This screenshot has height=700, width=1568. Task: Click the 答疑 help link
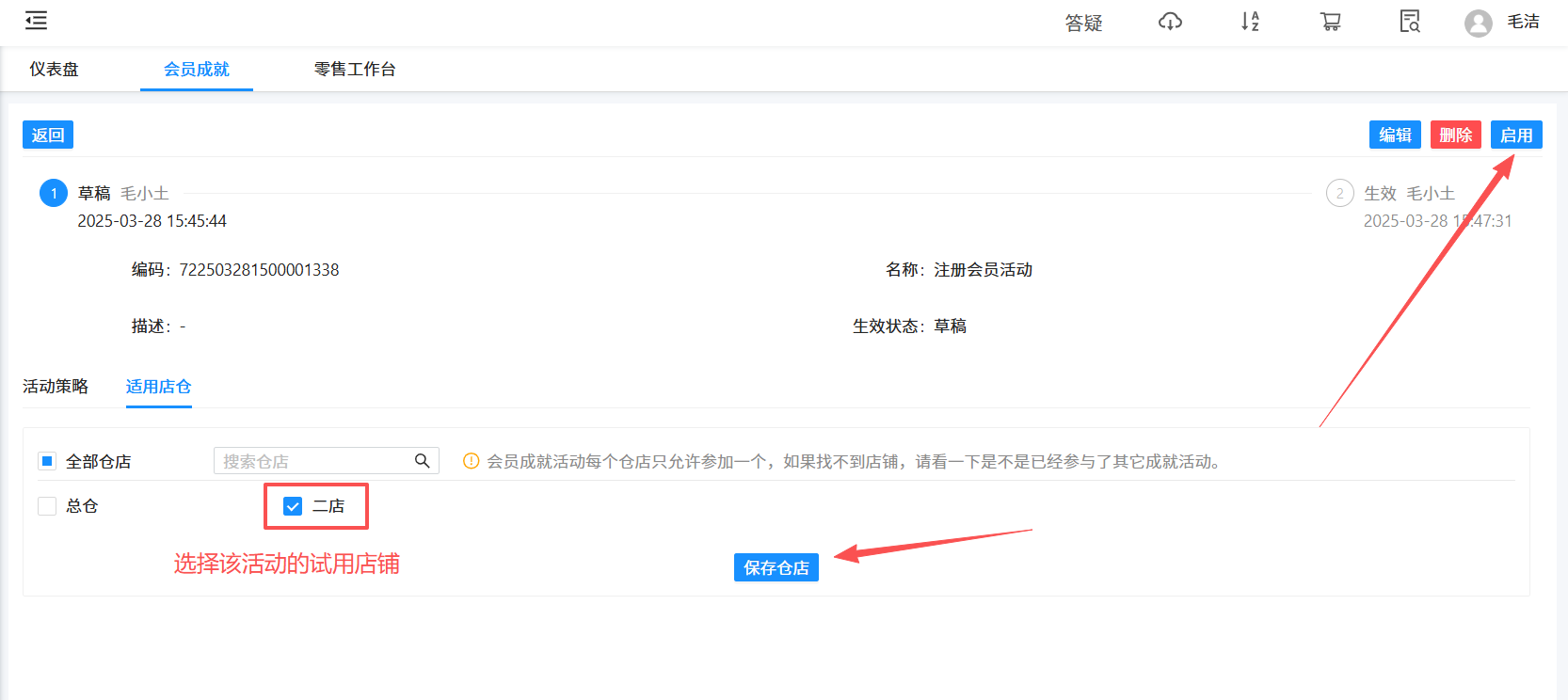coord(1083,23)
